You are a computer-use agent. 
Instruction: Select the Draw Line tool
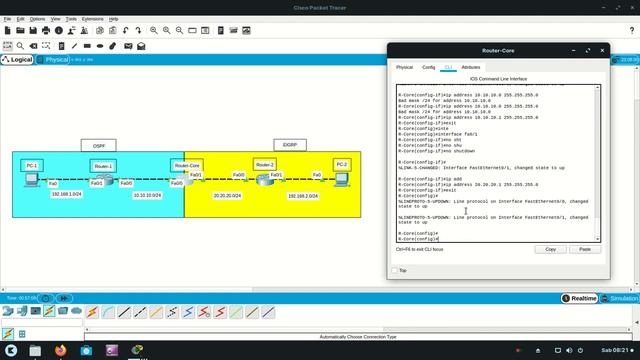click(x=74, y=46)
